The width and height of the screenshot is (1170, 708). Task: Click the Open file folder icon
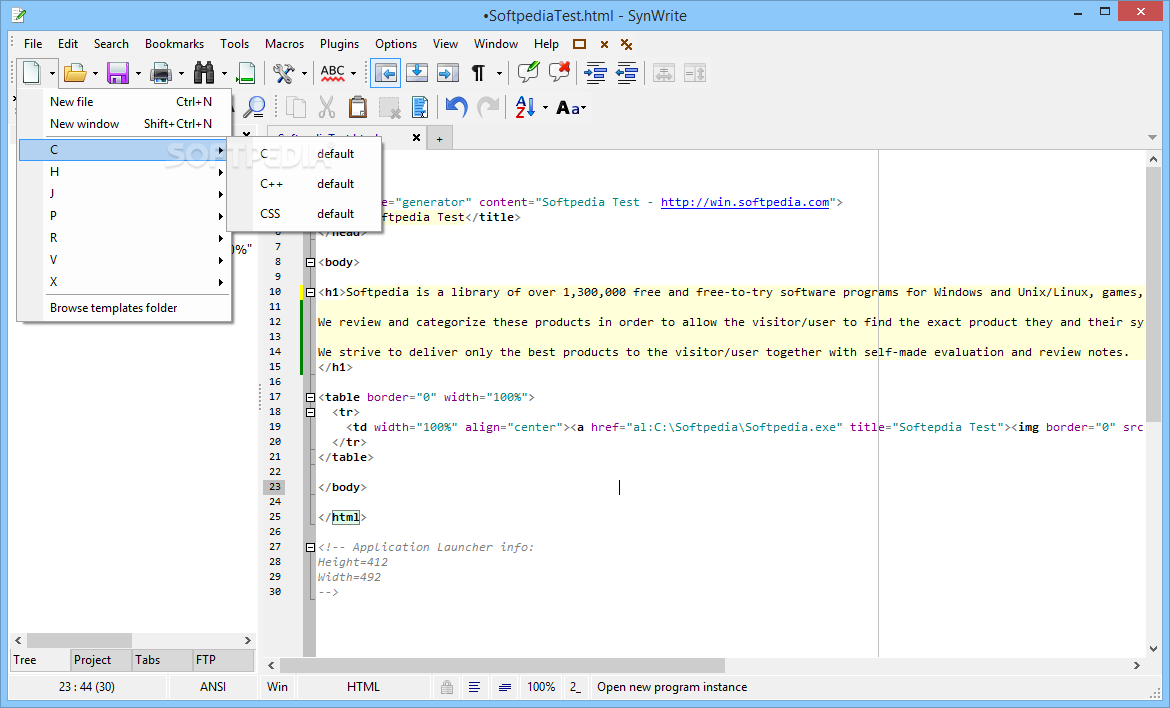75,73
